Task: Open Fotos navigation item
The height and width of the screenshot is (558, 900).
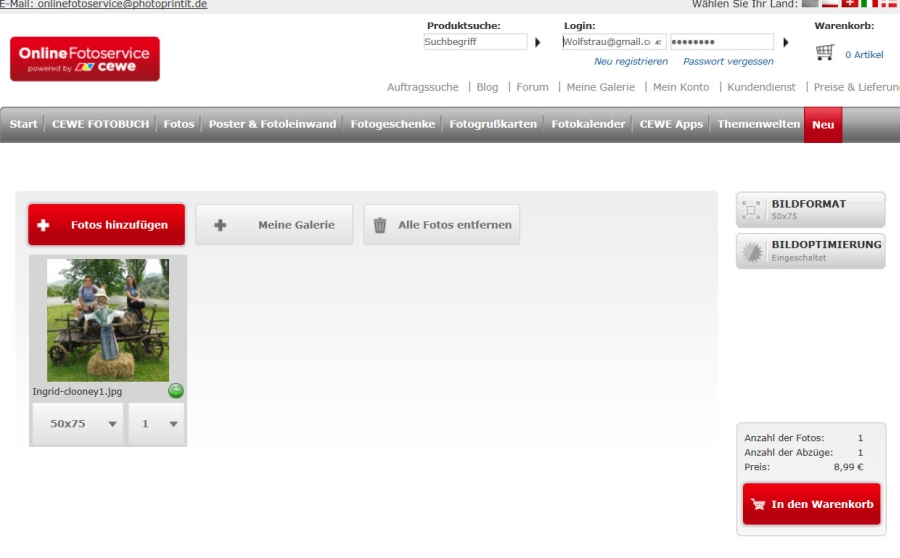Action: (179, 124)
